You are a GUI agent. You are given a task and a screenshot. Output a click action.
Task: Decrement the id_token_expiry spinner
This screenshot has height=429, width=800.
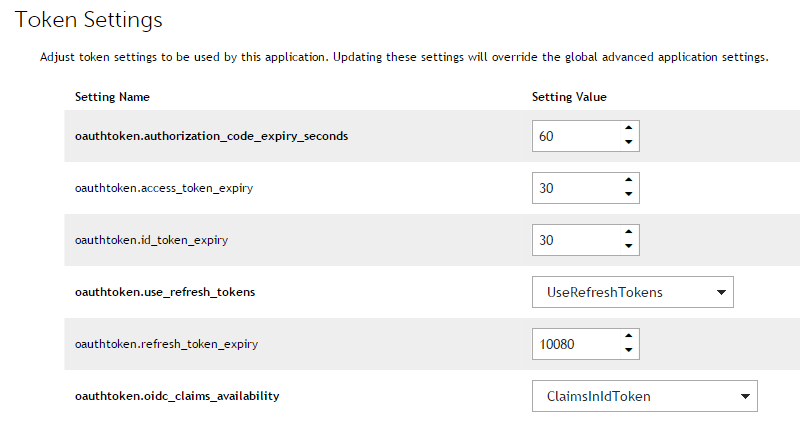tap(628, 247)
